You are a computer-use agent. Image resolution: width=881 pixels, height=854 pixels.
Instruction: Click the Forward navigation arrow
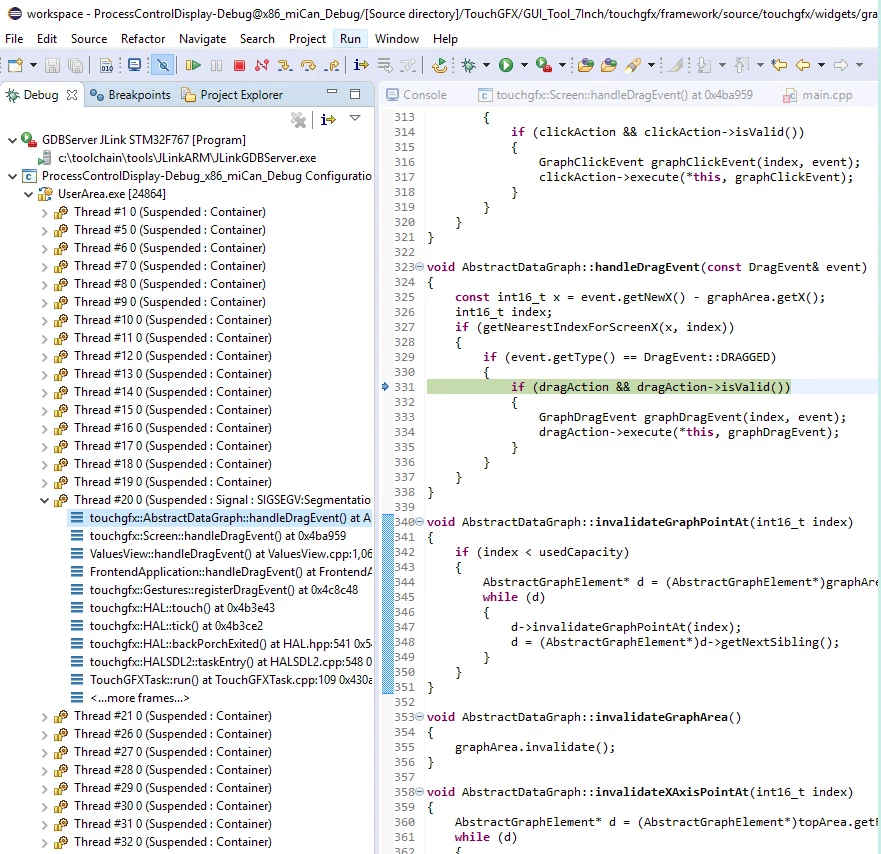(841, 65)
